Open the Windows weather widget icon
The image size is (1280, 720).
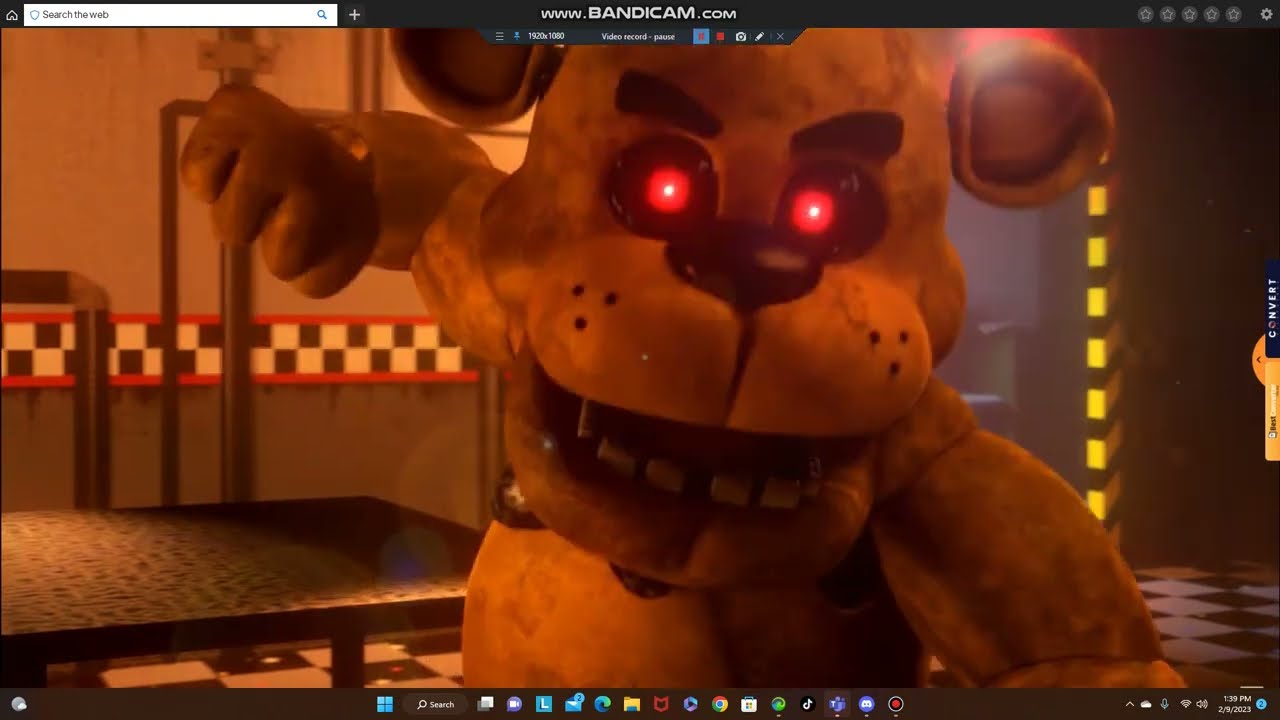[18, 704]
